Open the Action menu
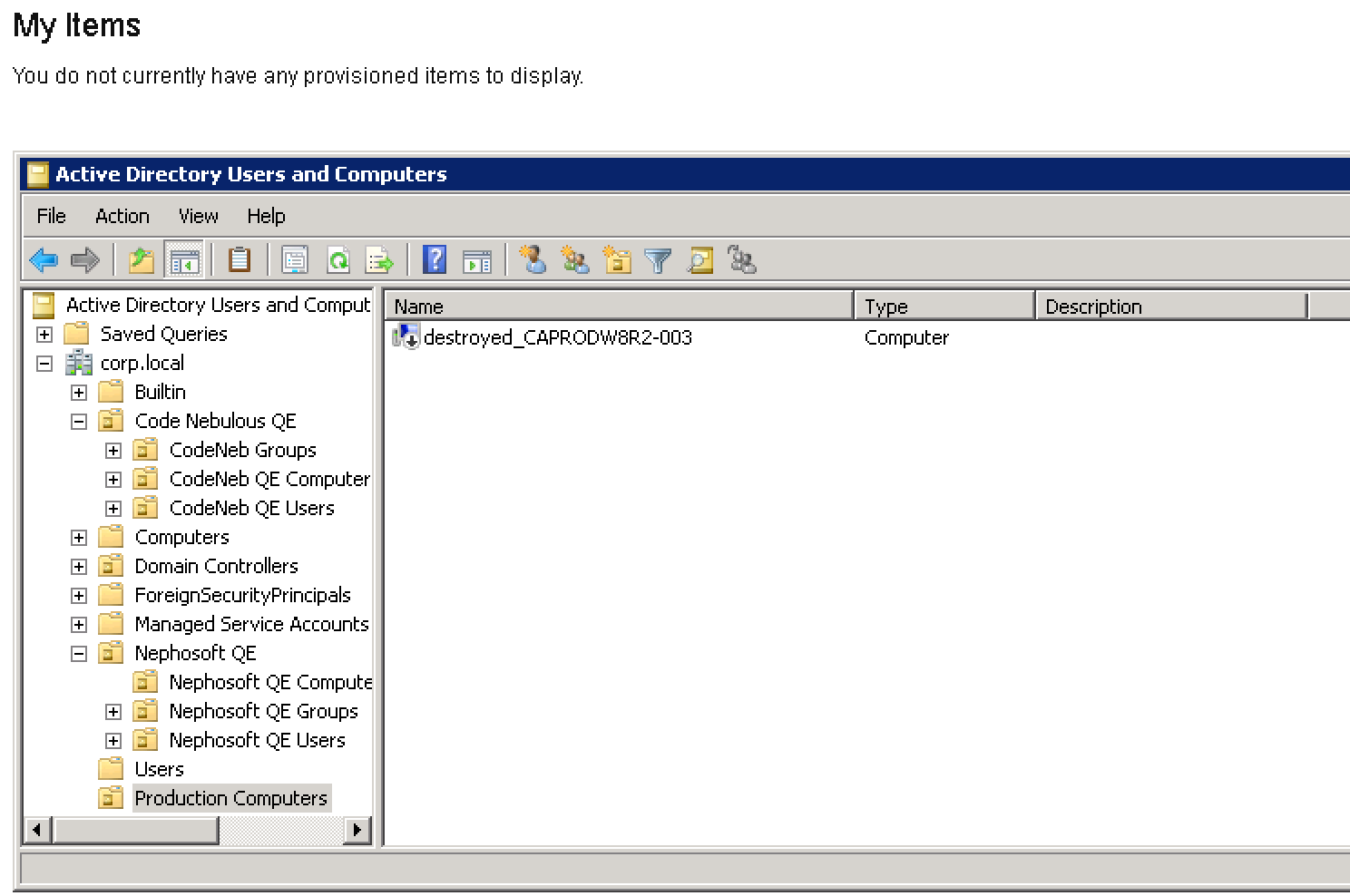 pos(122,216)
